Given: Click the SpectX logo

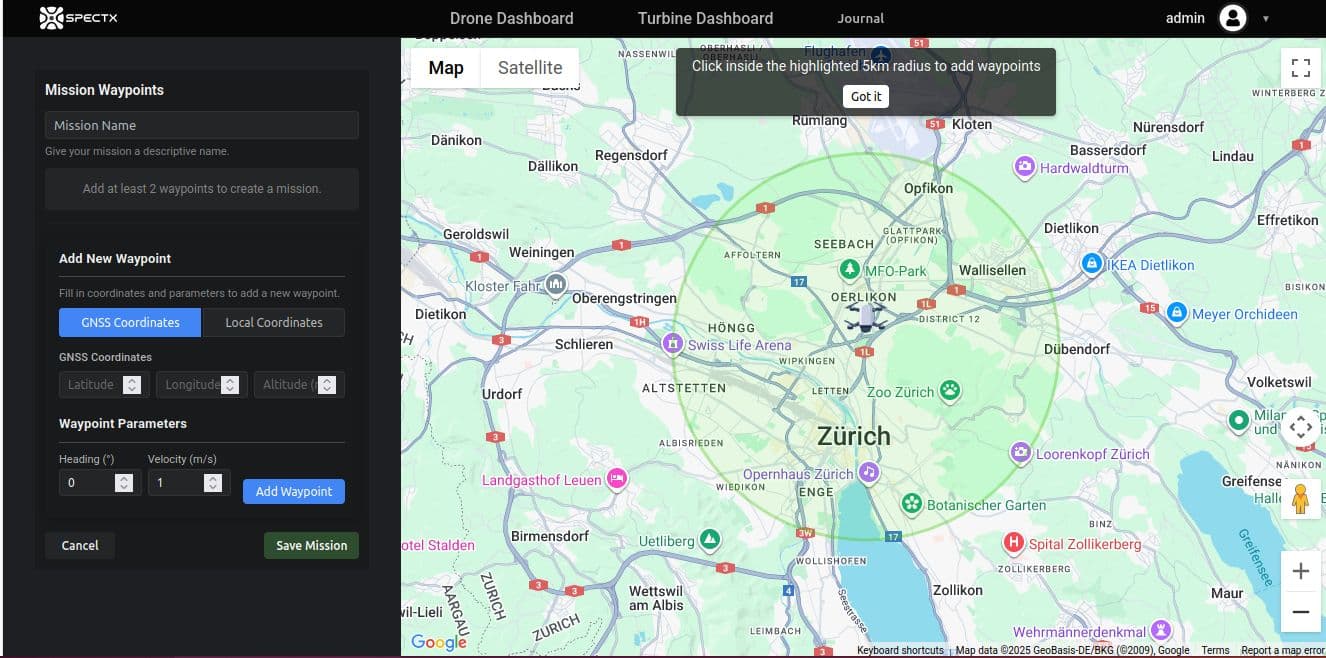Looking at the screenshot, I should (x=78, y=18).
